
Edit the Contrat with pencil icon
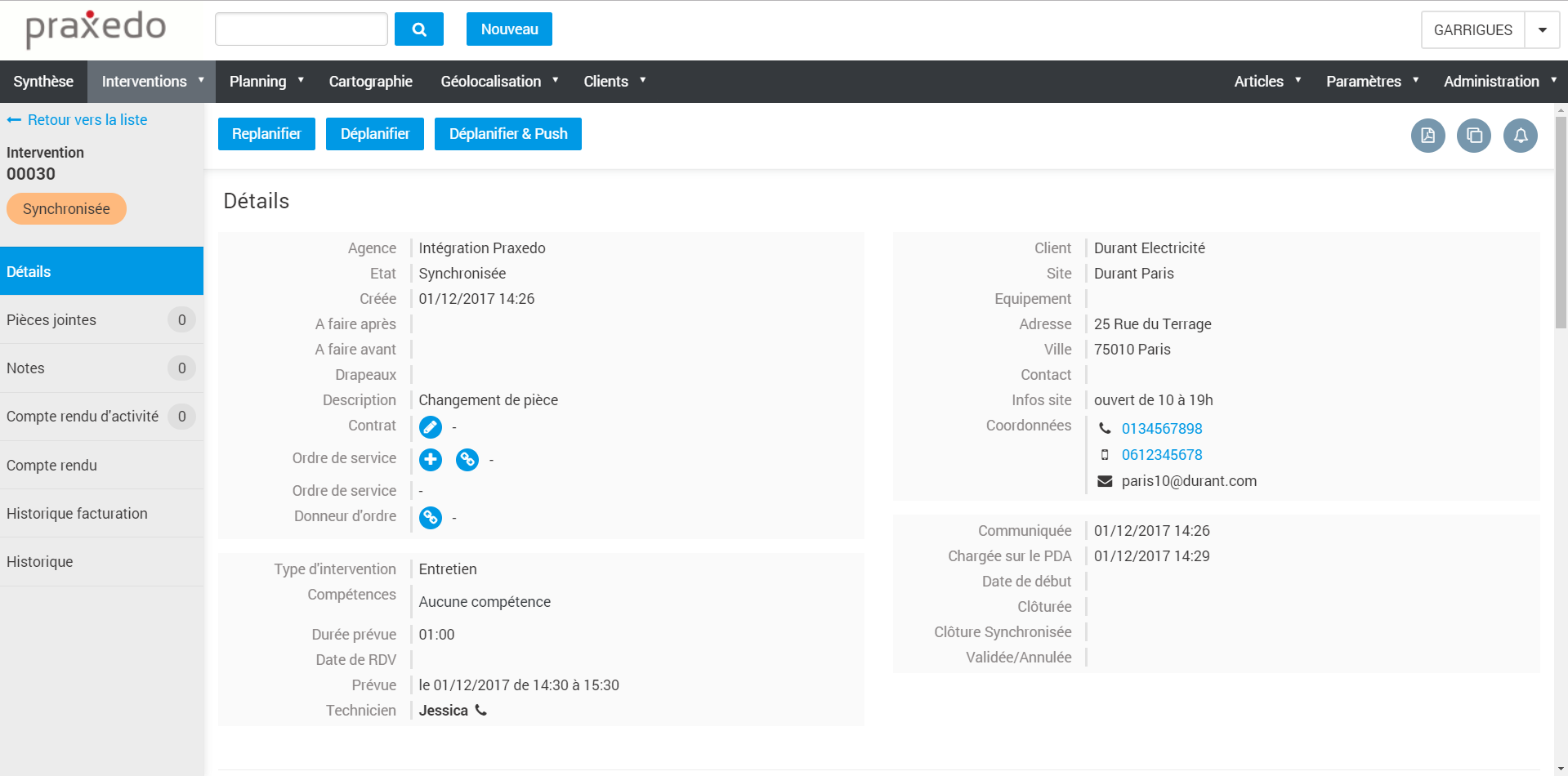[431, 427]
